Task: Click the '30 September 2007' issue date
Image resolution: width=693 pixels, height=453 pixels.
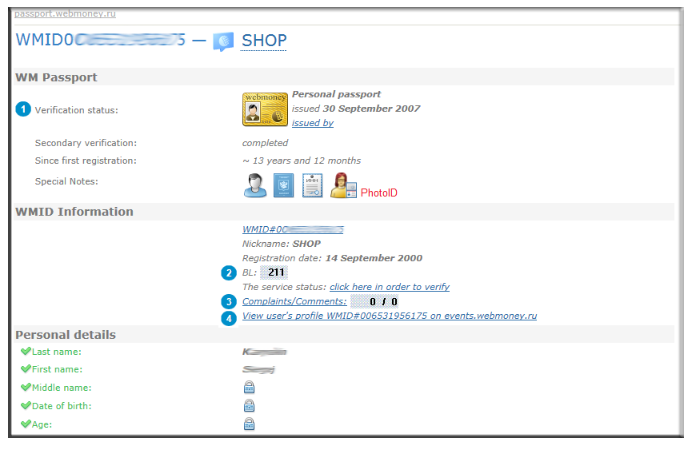Action: point(371,109)
